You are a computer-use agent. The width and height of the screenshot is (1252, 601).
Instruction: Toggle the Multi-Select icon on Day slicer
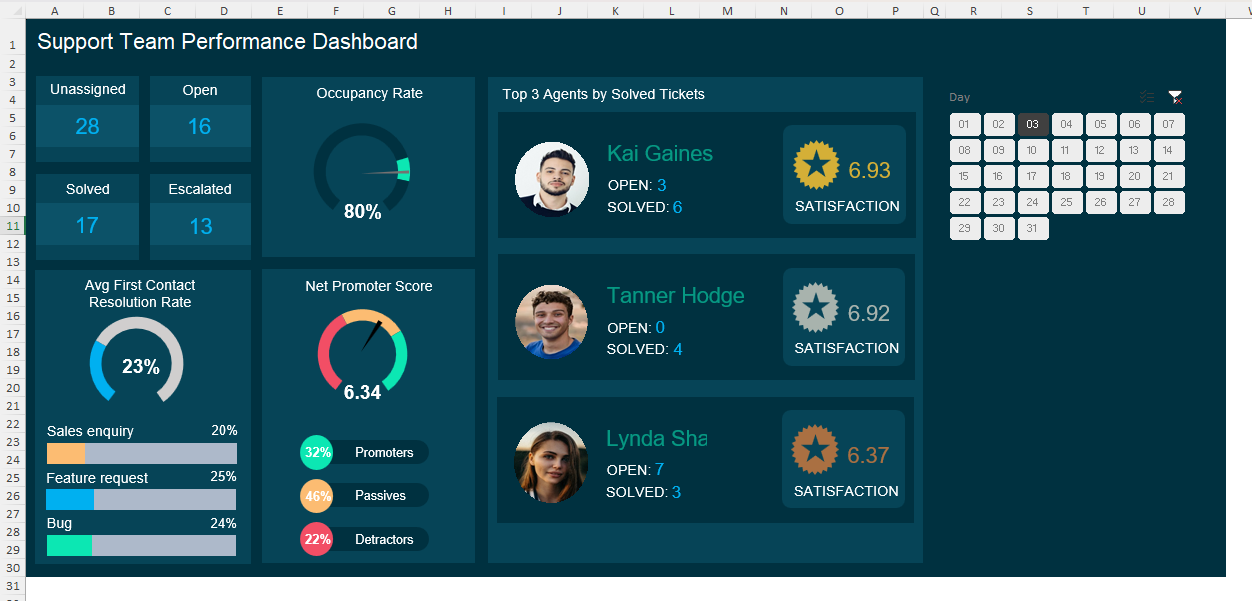[x=1147, y=97]
